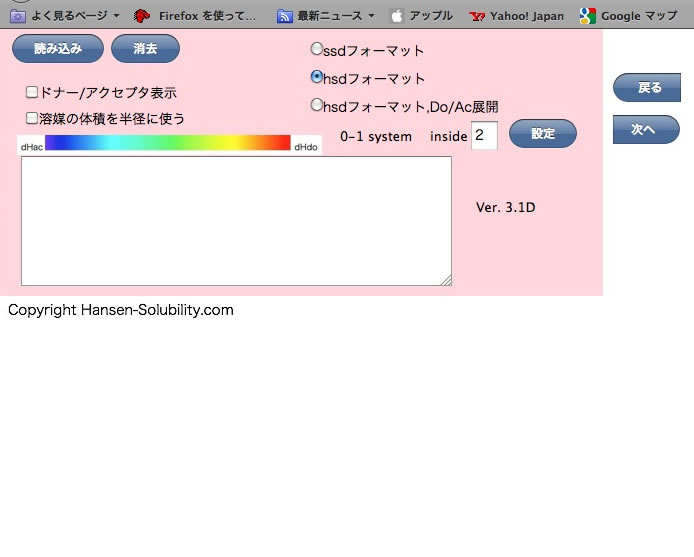Image resolution: width=694 pixels, height=557 pixels.
Task: Open Yahoo! Japan bookmark
Action: [x=517, y=16]
